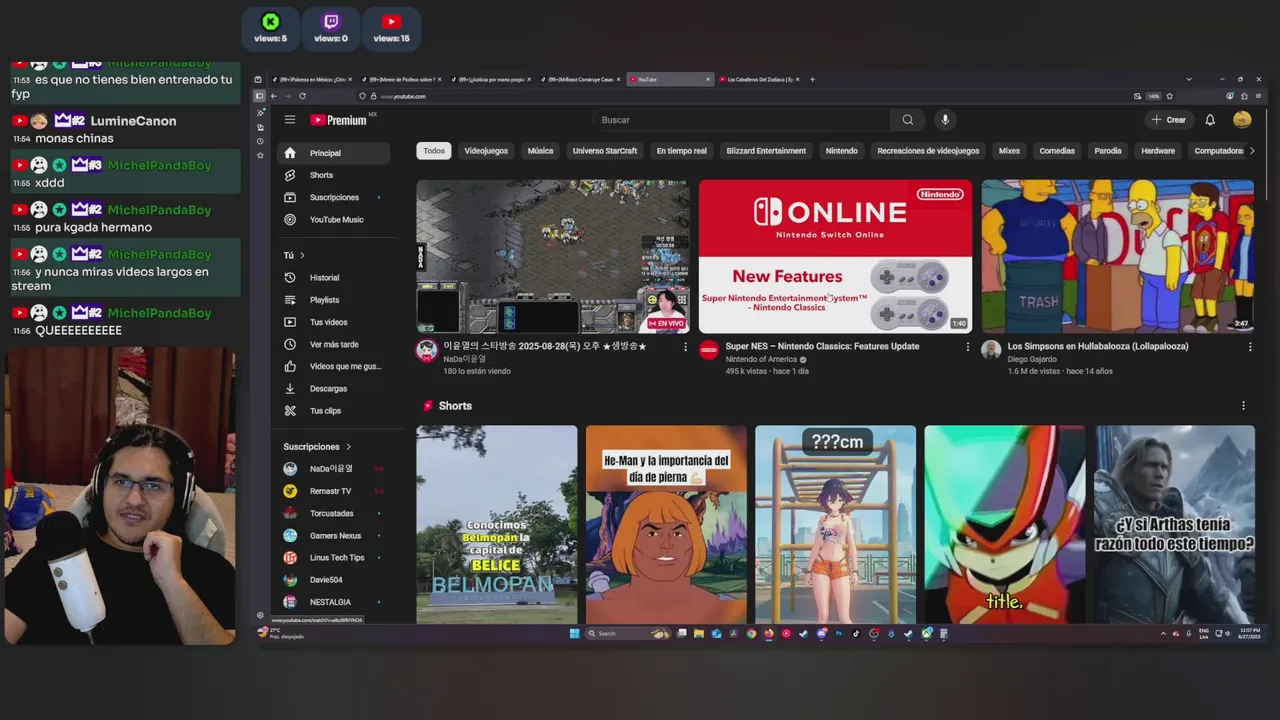The height and width of the screenshot is (720, 1280).
Task: Open the account avatar menu
Action: point(1242,120)
